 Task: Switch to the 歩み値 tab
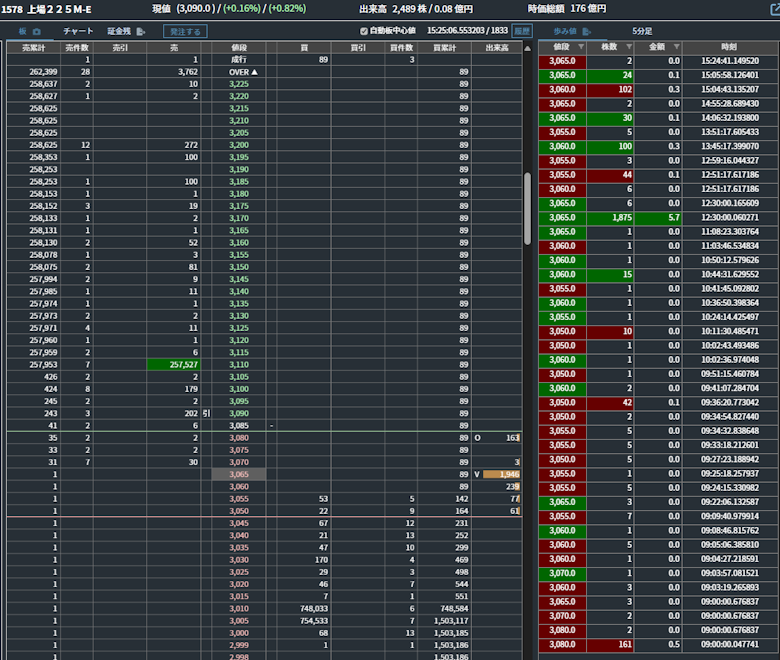tap(565, 31)
